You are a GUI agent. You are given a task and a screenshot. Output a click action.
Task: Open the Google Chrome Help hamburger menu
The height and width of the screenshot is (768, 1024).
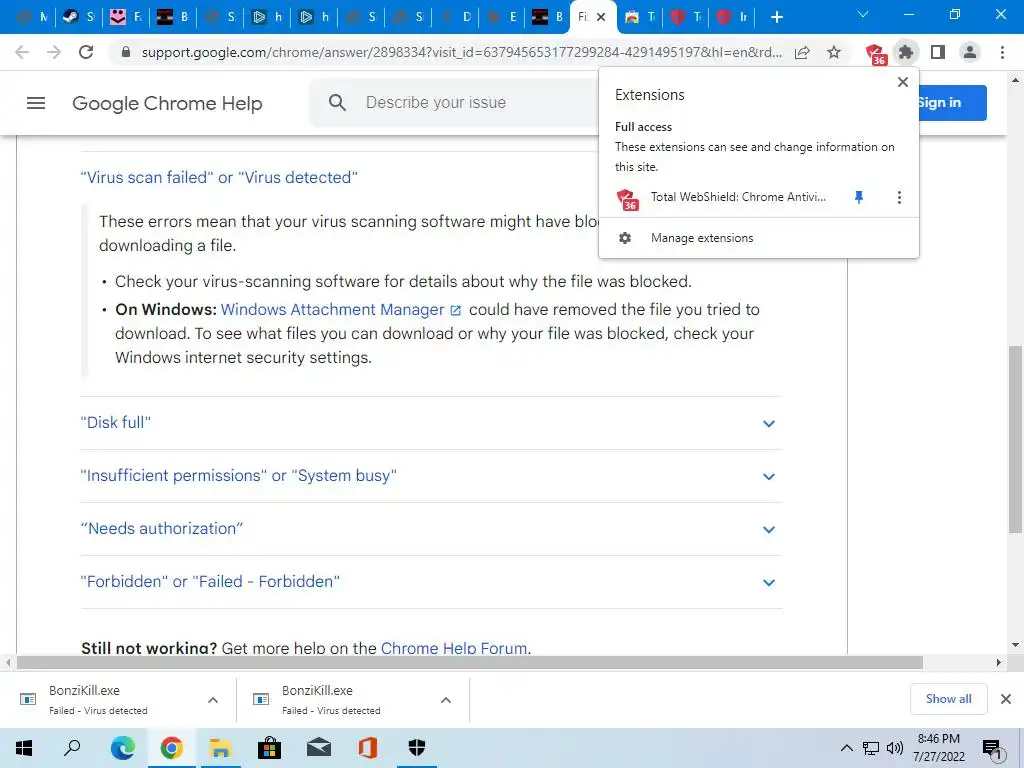36,103
